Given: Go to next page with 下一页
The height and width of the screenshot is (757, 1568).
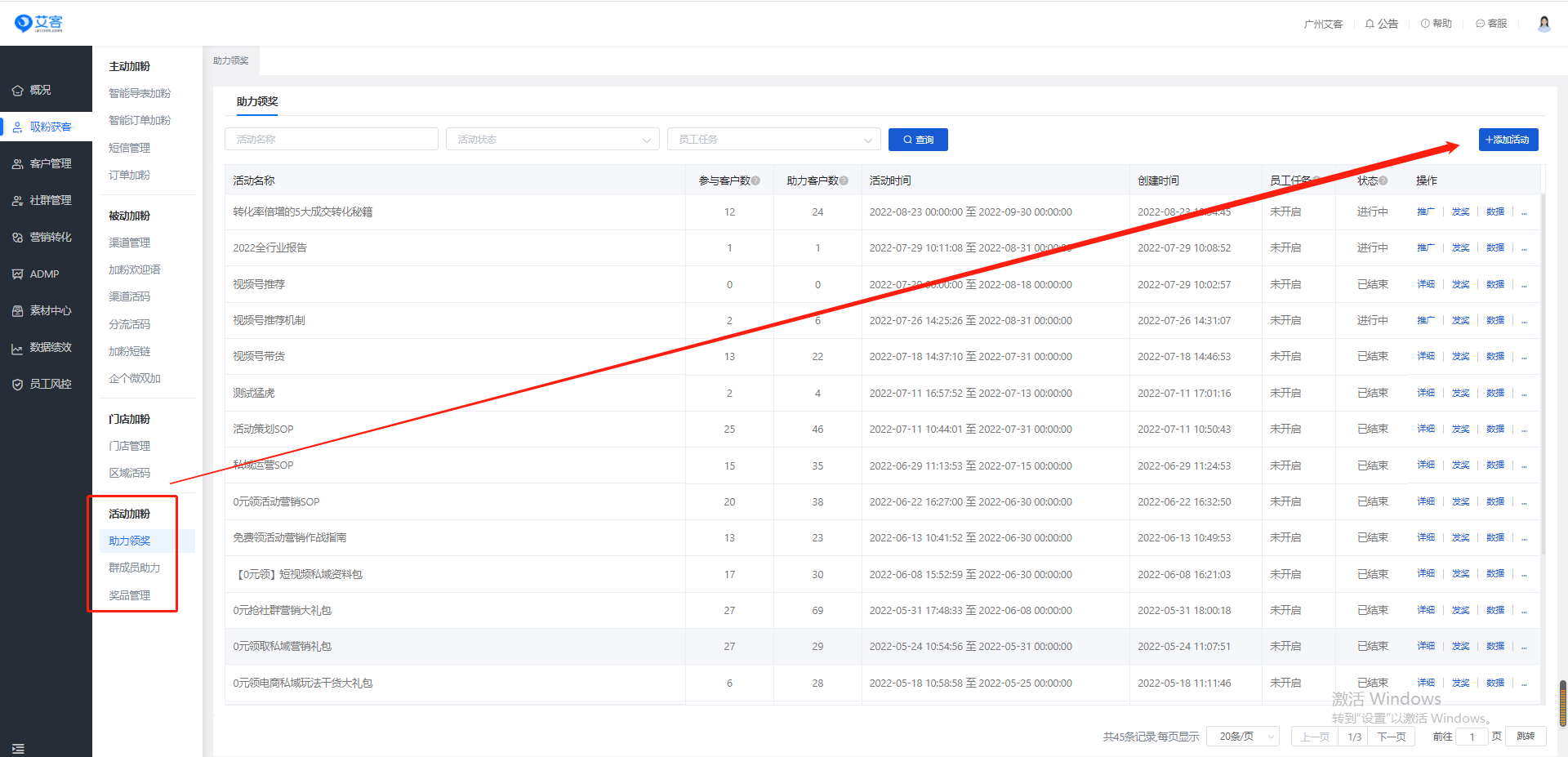Looking at the screenshot, I should [1392, 737].
